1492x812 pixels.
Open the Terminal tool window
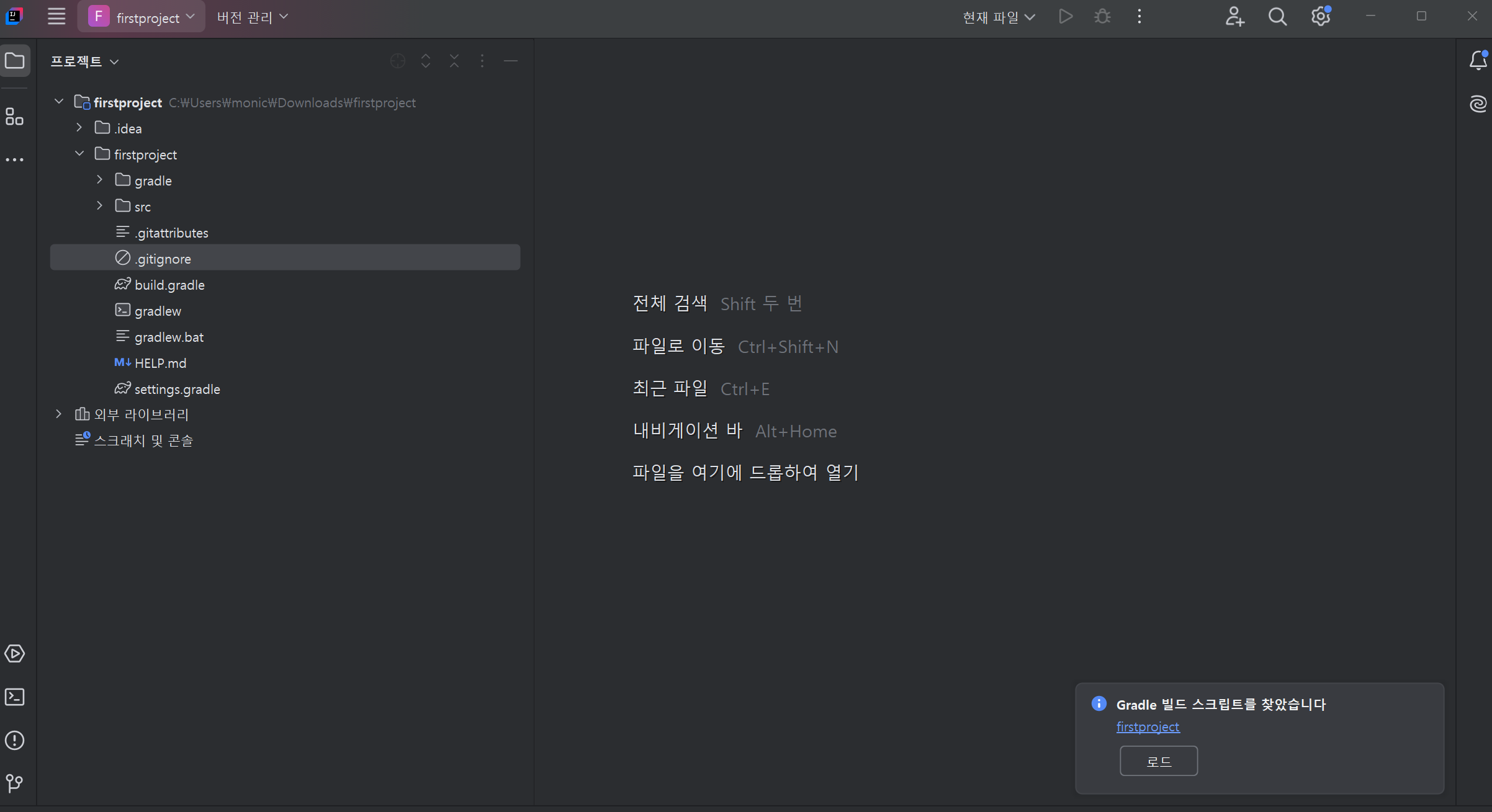(x=14, y=697)
